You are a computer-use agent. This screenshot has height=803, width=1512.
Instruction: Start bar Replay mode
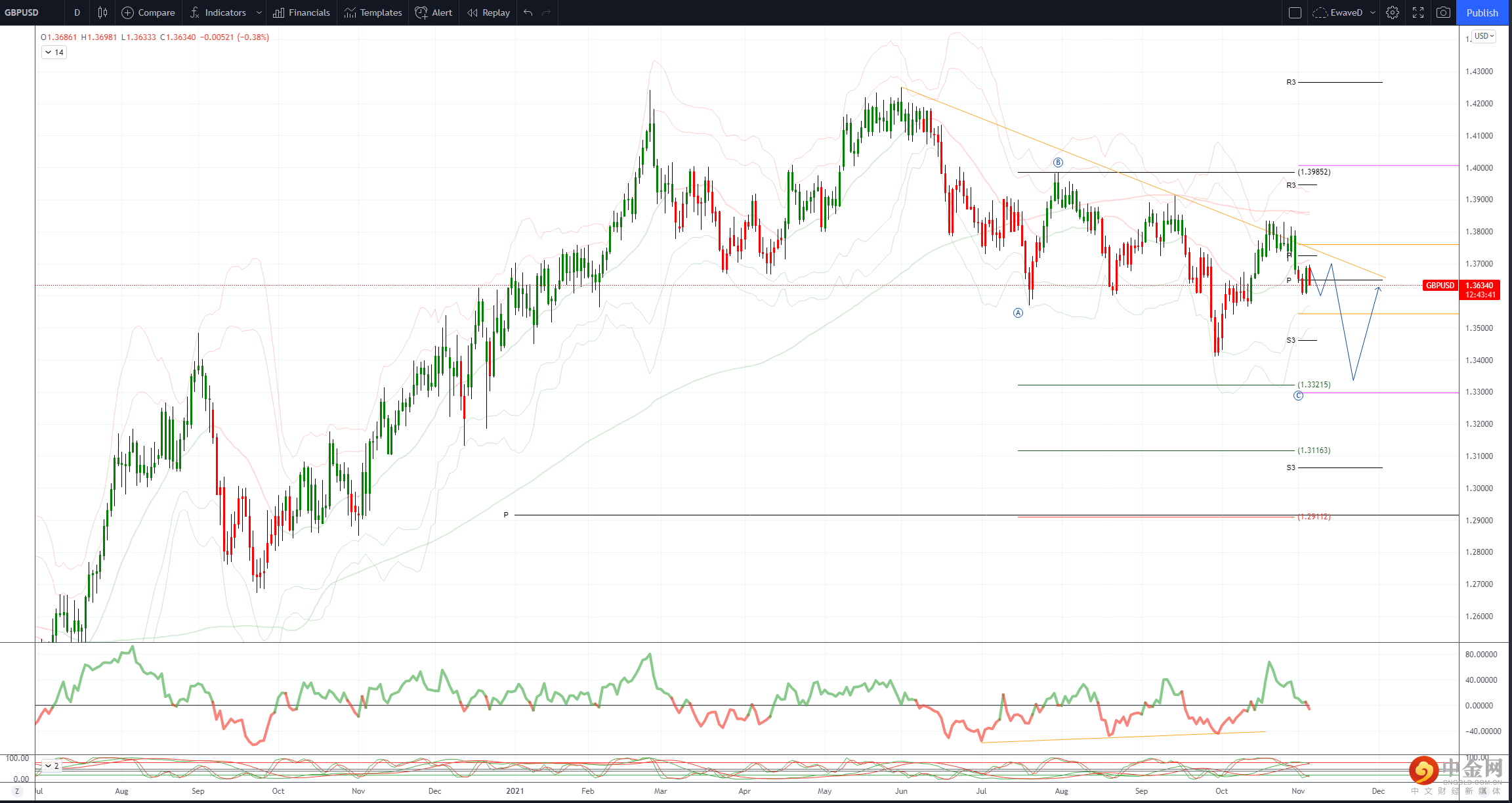point(489,12)
